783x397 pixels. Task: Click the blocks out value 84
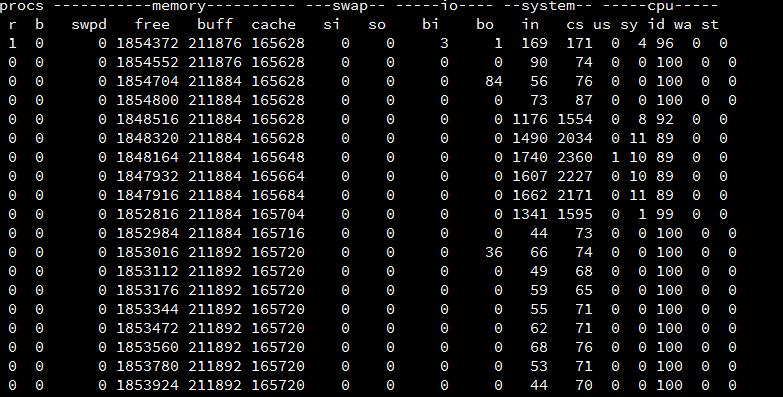pyautogui.click(x=493, y=81)
